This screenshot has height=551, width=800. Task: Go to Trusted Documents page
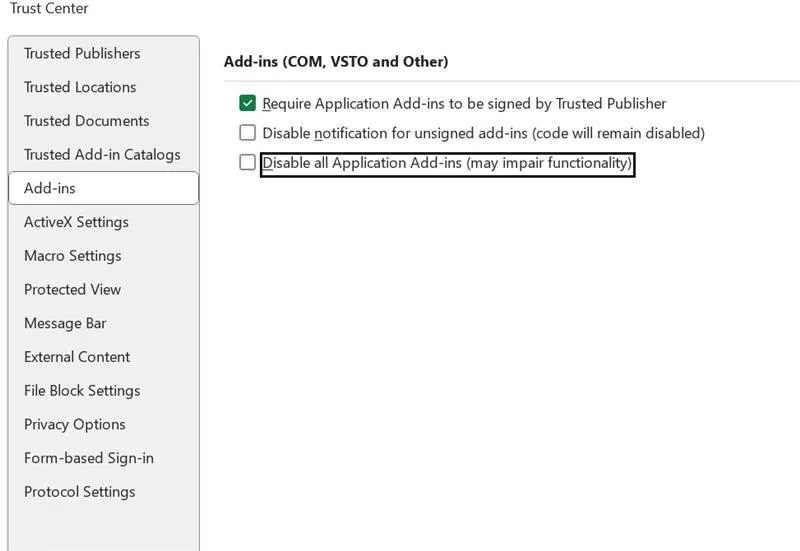point(104,121)
